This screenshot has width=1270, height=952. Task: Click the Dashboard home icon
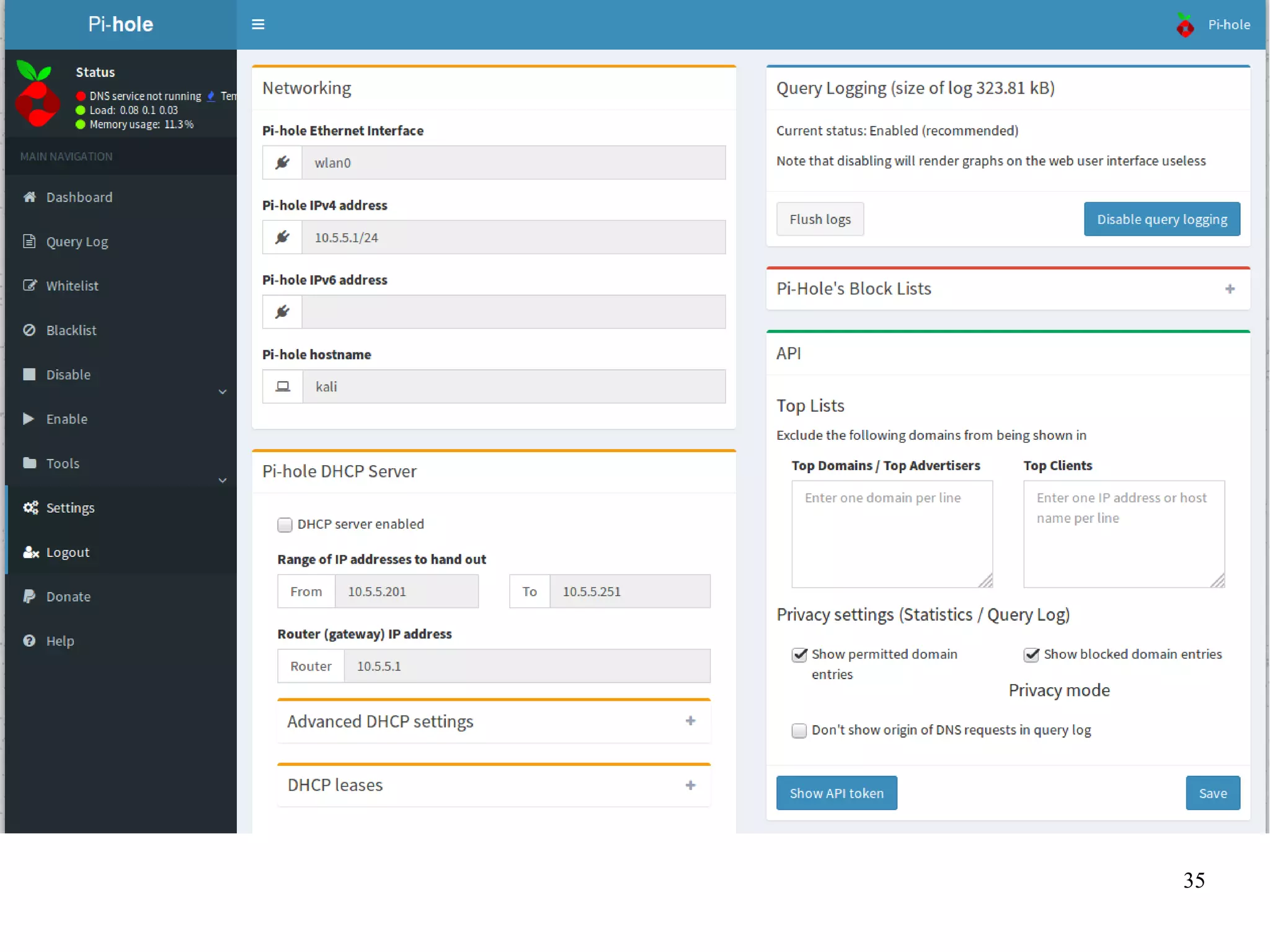point(29,197)
